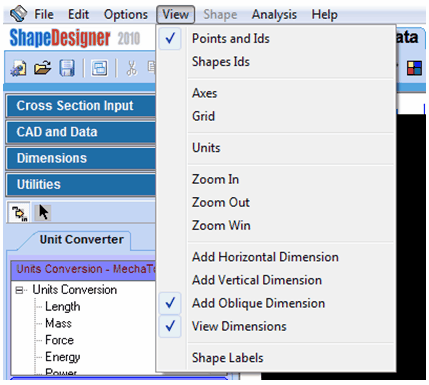
Task: Click the open folder toolbar icon
Action: point(43,68)
